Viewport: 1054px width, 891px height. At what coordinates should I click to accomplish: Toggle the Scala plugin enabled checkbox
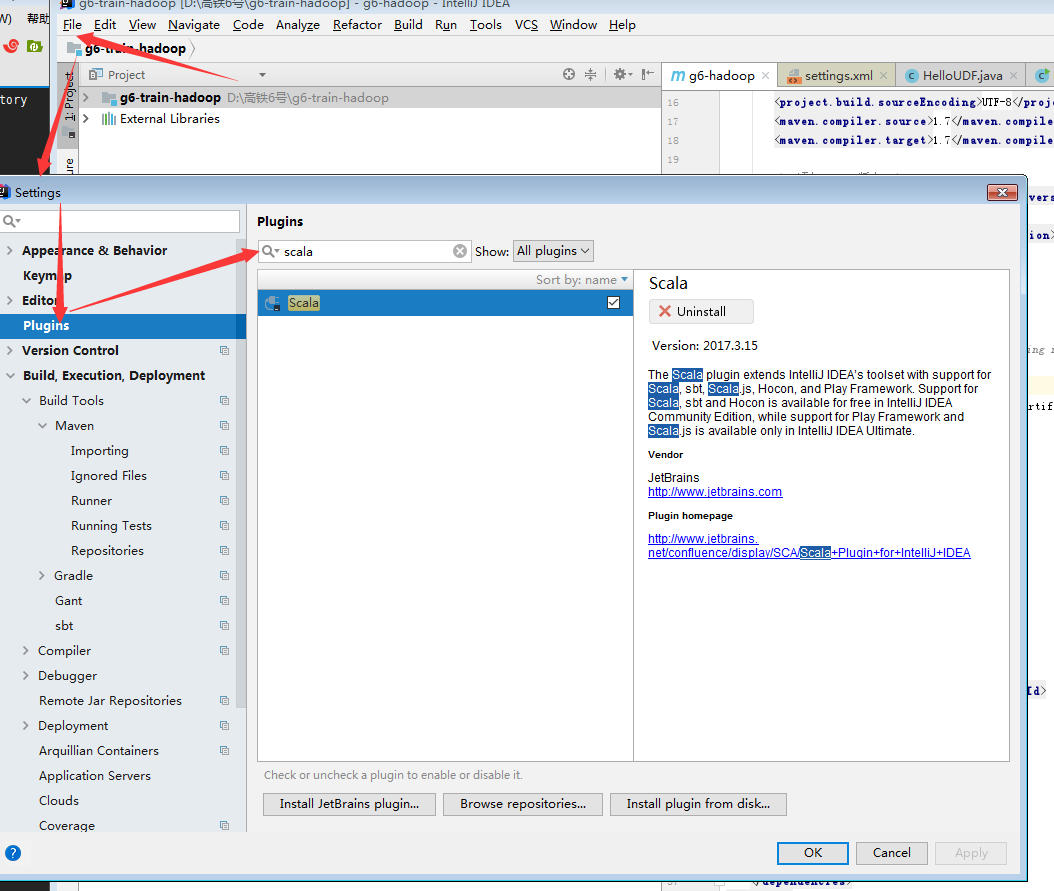(613, 302)
